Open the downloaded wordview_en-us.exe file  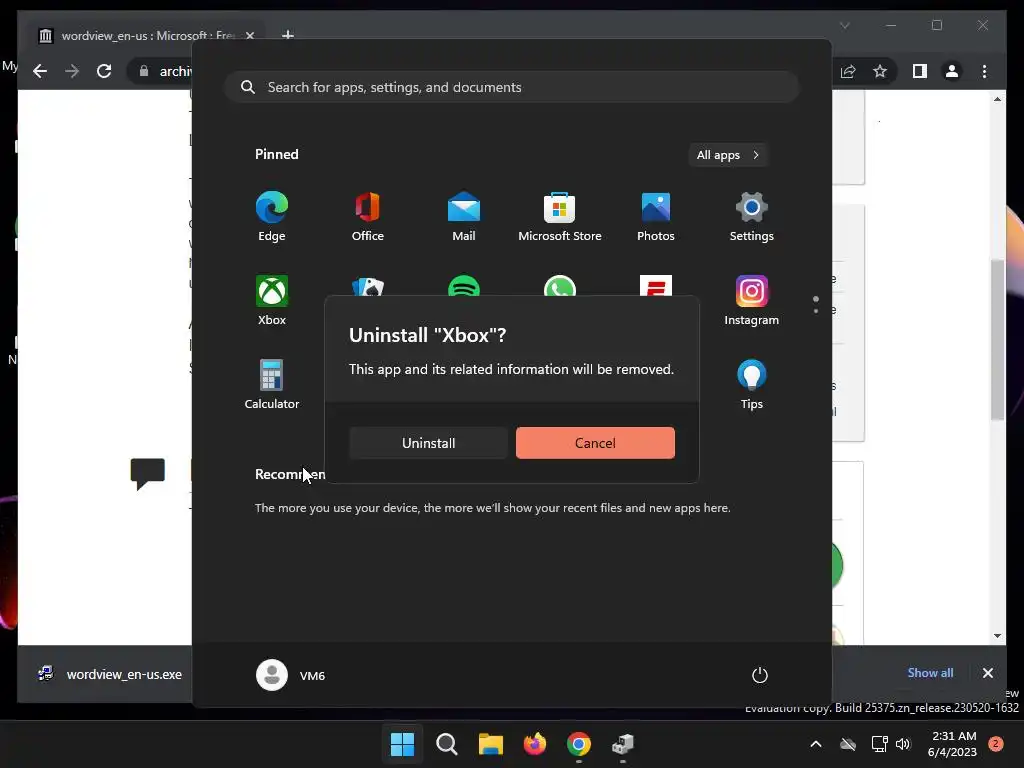pyautogui.click(x=110, y=674)
